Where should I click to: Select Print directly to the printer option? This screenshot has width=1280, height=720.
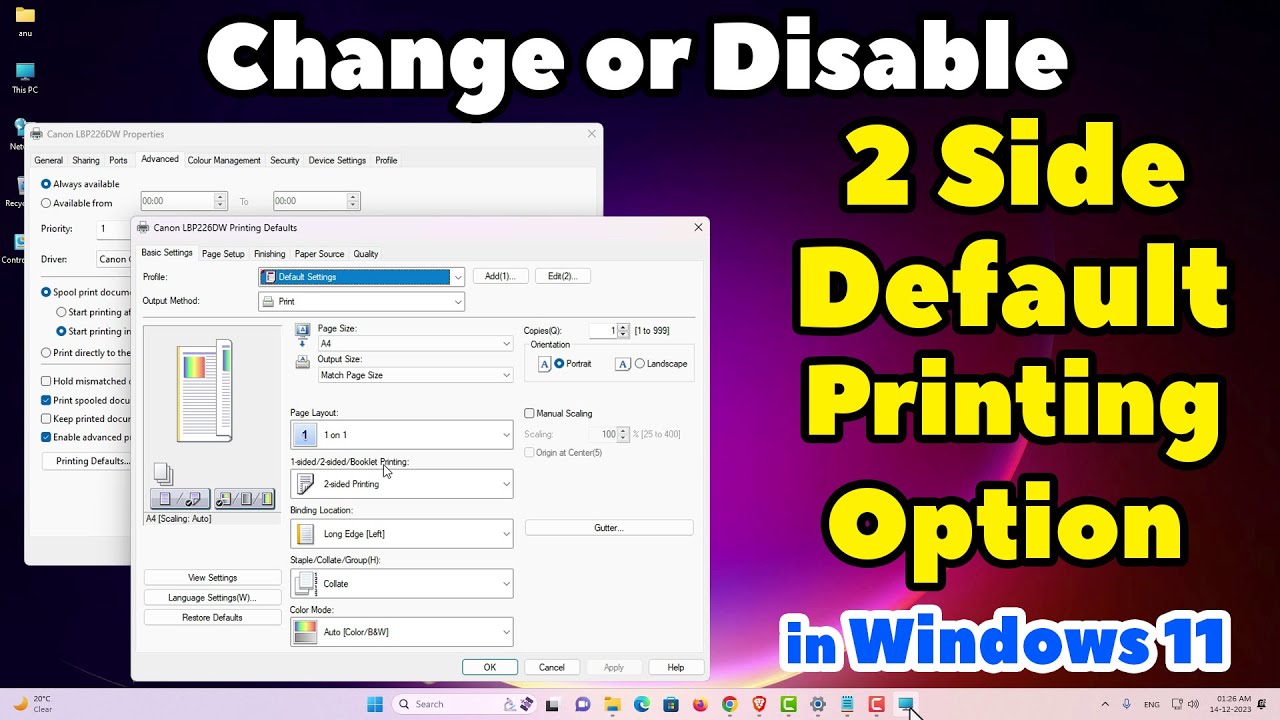tap(46, 352)
